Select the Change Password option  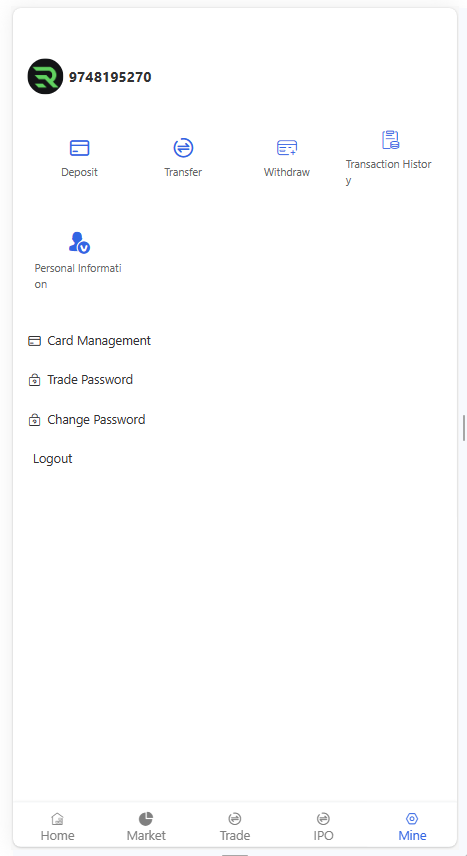[x=86, y=420]
